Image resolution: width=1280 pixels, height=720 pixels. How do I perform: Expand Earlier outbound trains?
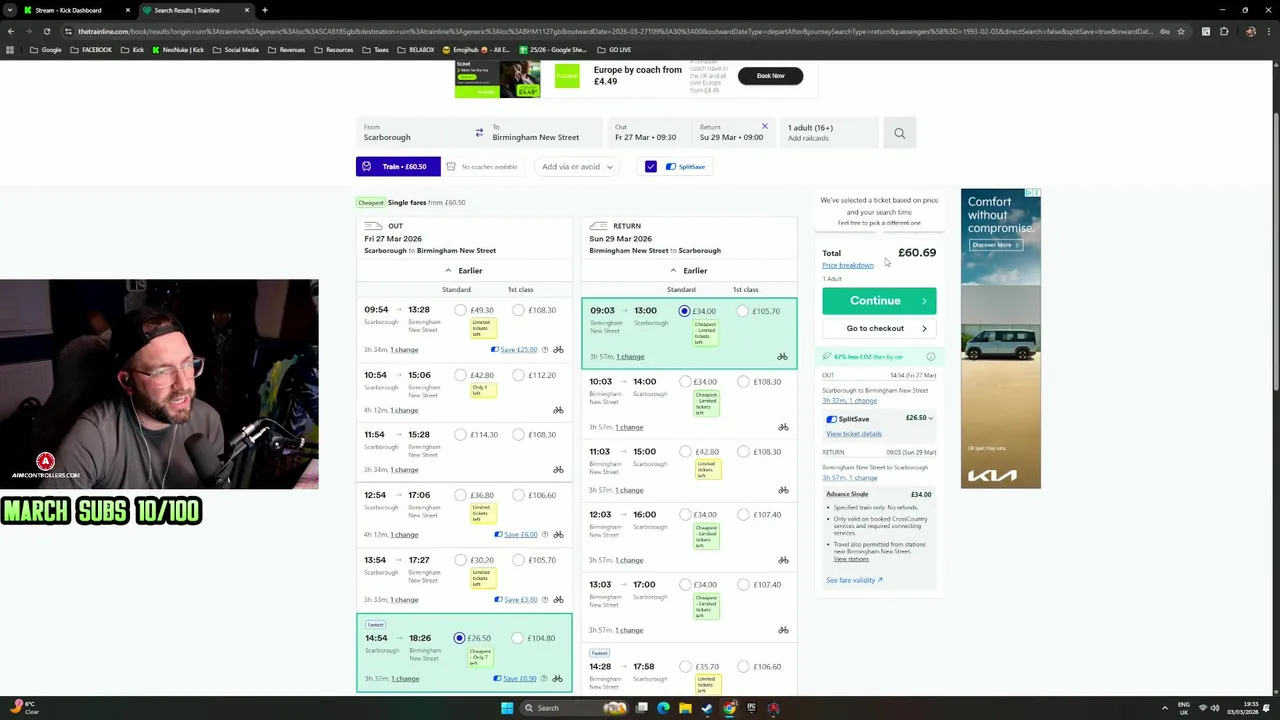click(464, 271)
